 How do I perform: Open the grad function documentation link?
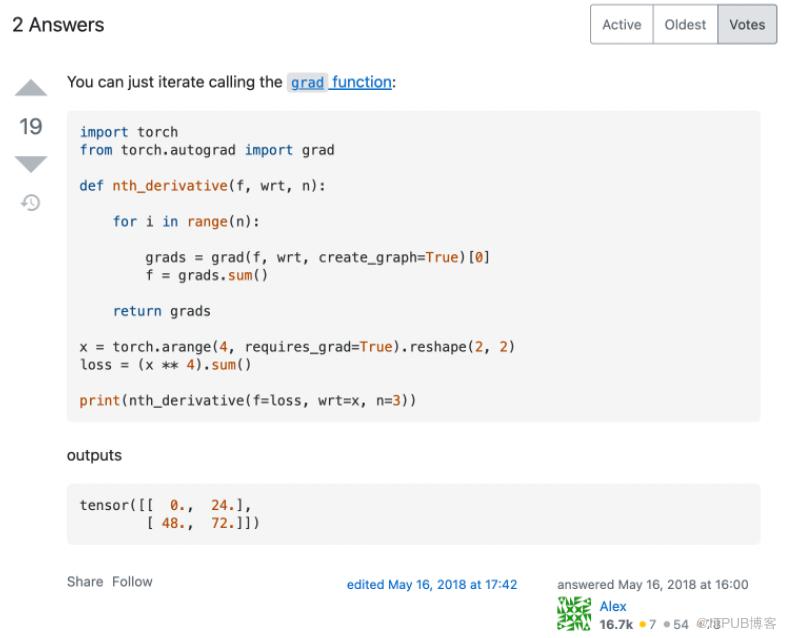coord(340,82)
